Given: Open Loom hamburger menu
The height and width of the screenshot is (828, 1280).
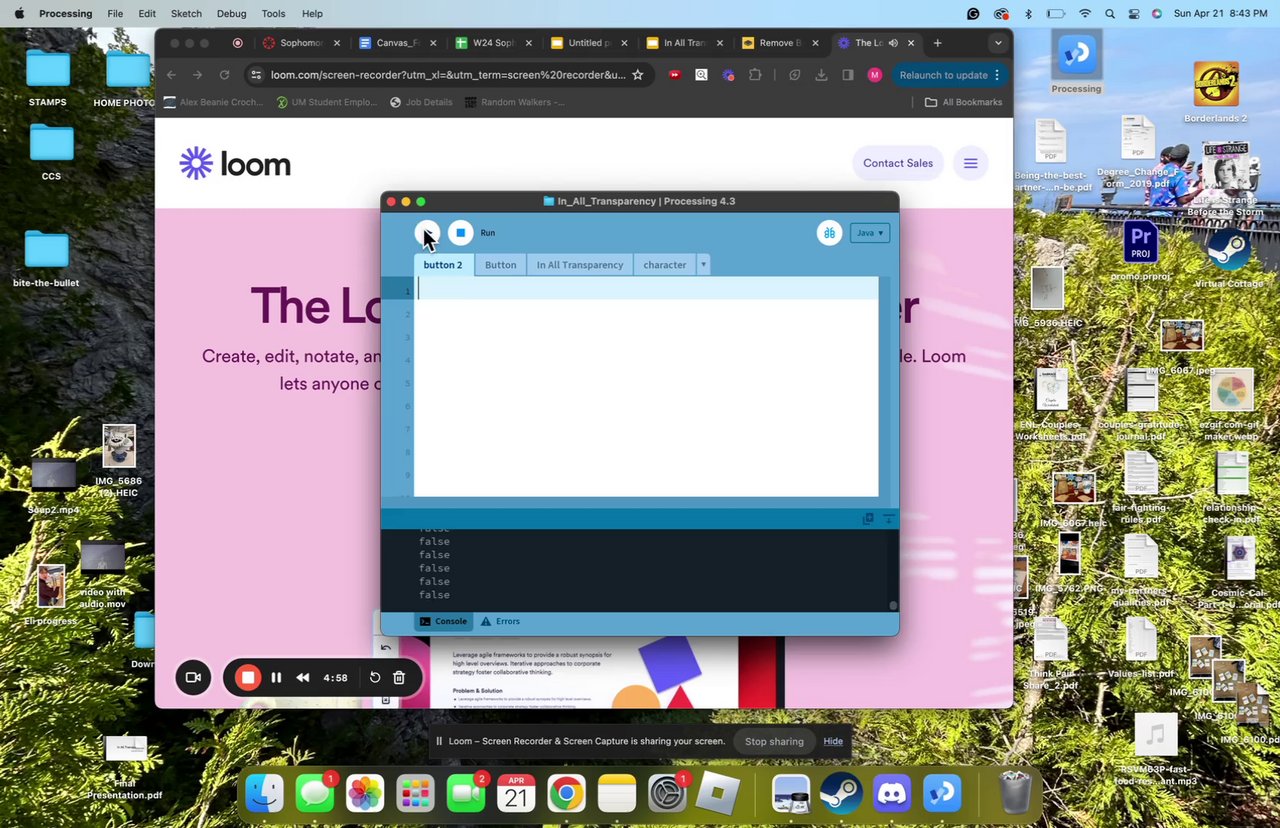Looking at the screenshot, I should pos(970,163).
